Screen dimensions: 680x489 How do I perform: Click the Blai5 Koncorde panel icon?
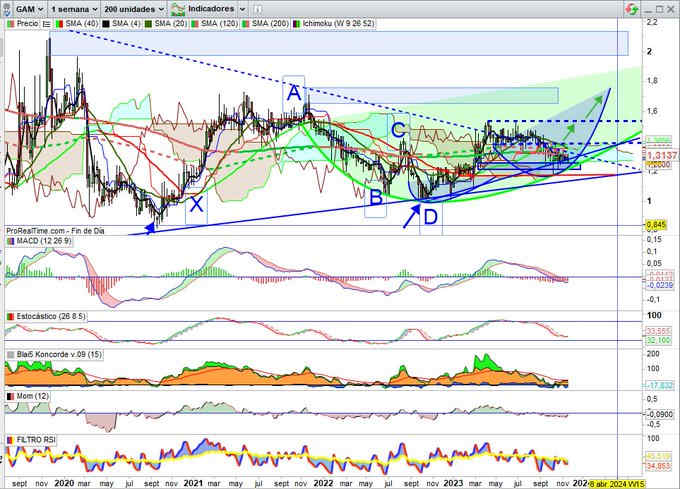pos(10,355)
